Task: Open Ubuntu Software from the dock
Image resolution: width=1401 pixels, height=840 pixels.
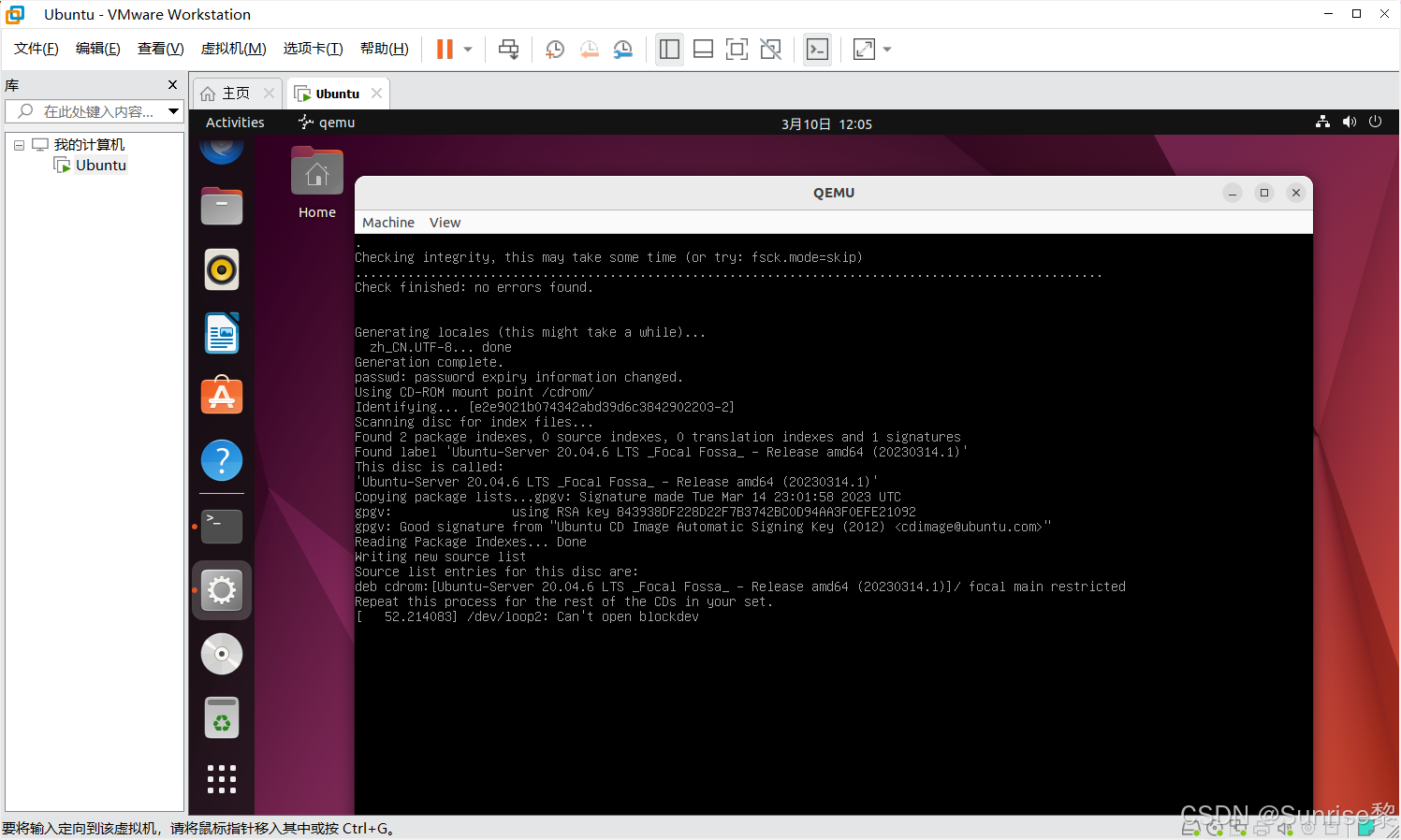Action: coord(222,397)
